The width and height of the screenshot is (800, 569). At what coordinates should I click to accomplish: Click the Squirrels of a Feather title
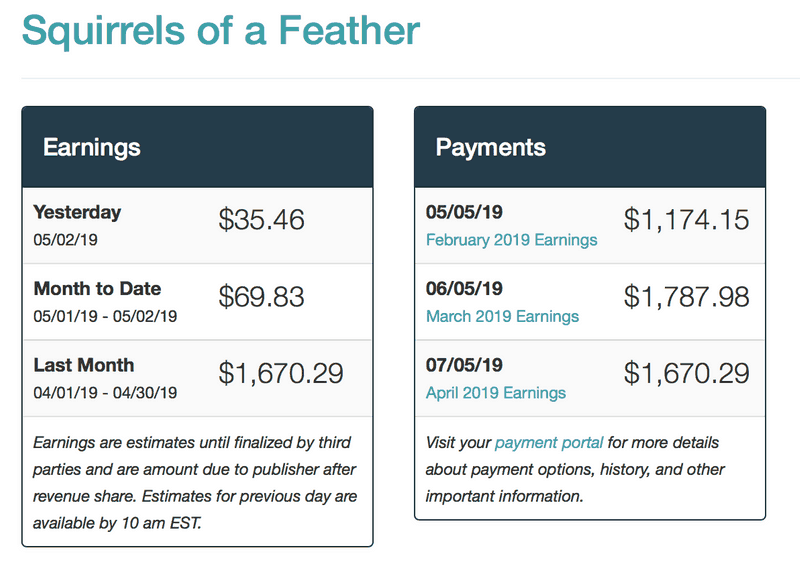(x=221, y=30)
